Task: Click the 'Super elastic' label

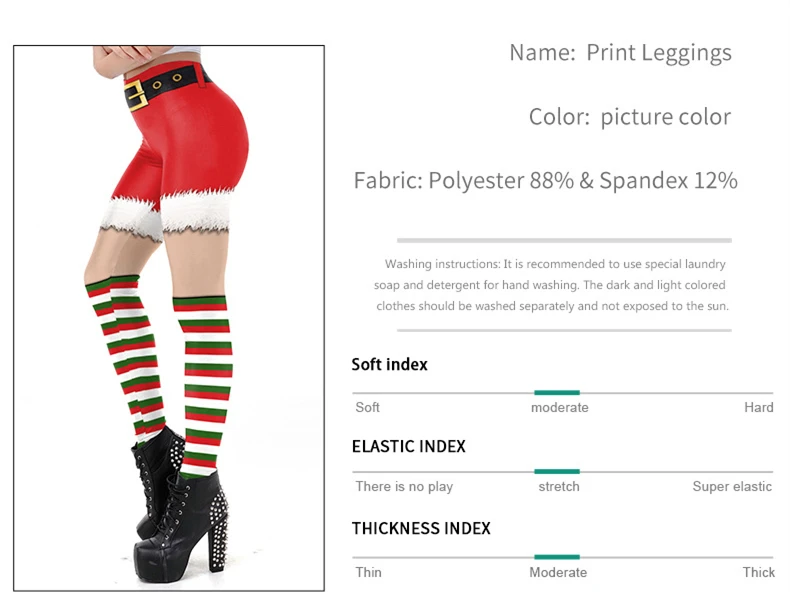Action: pyautogui.click(x=732, y=486)
